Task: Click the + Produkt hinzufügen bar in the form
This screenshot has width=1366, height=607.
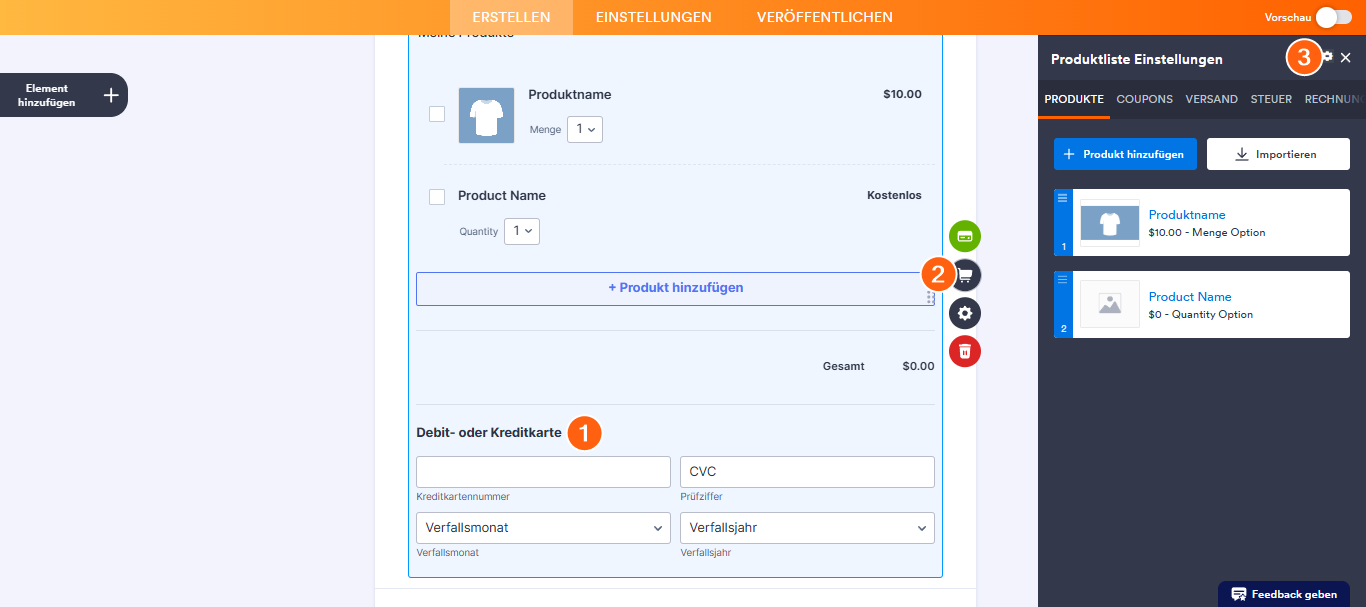Action: click(x=675, y=288)
